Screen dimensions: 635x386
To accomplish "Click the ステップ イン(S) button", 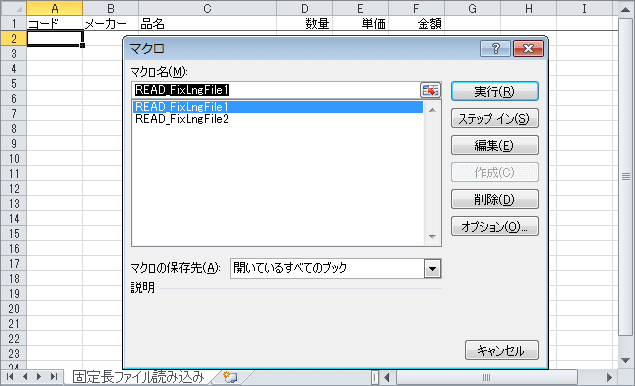I will 494,118.
